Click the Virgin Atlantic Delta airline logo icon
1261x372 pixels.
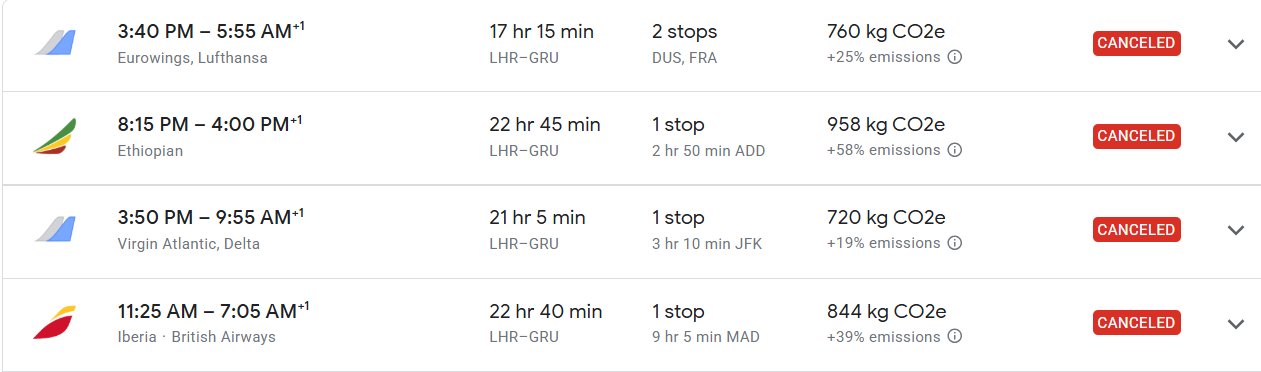[54, 230]
